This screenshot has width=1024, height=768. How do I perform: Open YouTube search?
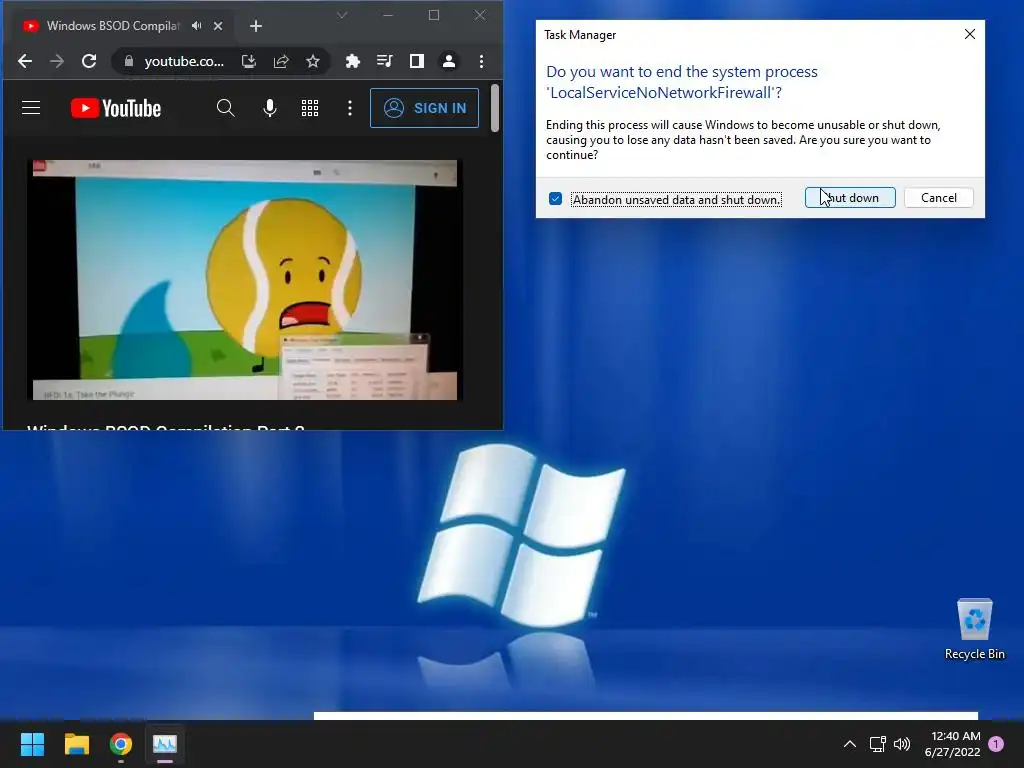coord(225,108)
